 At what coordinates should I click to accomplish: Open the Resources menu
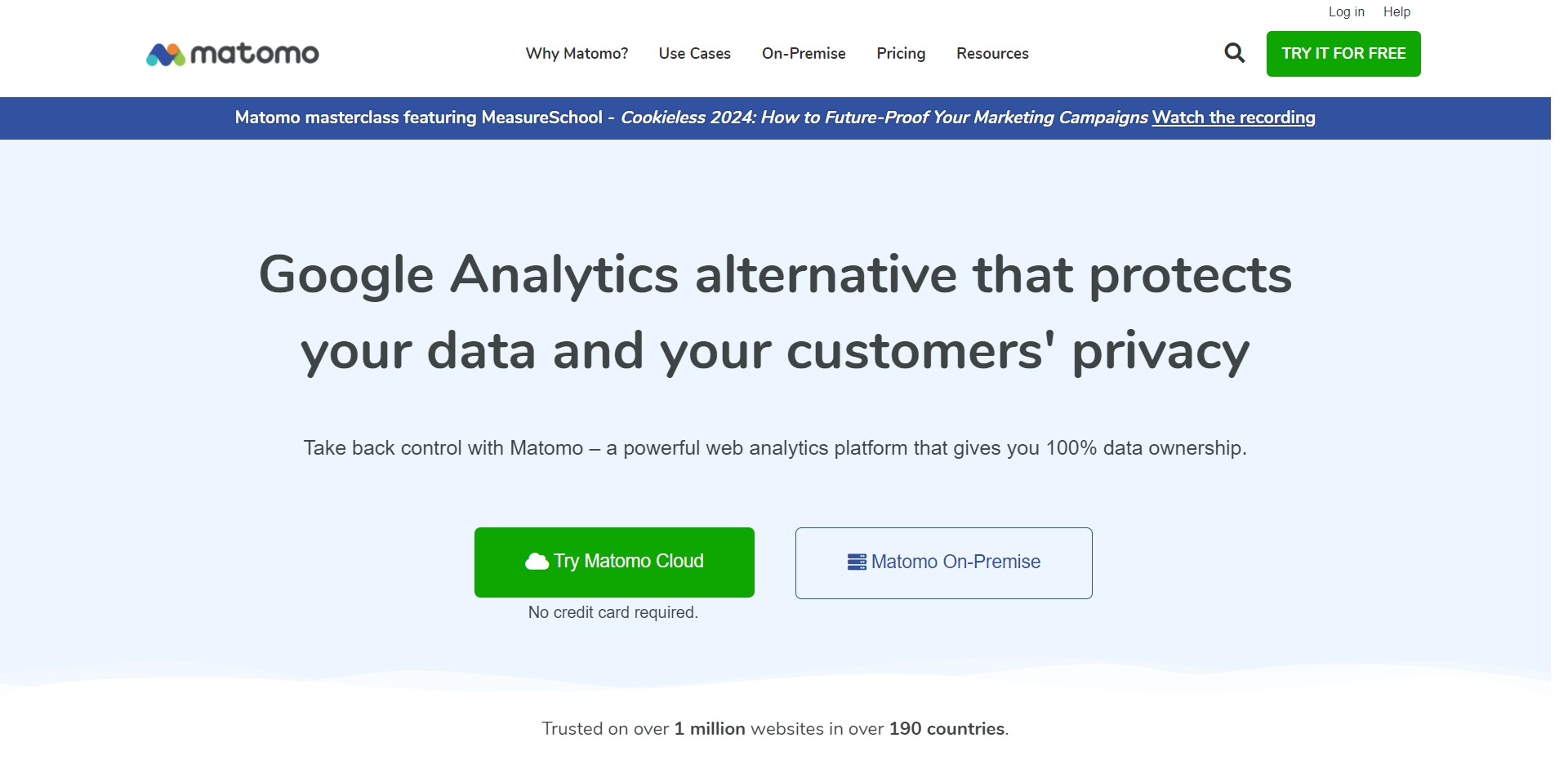pyautogui.click(x=992, y=53)
